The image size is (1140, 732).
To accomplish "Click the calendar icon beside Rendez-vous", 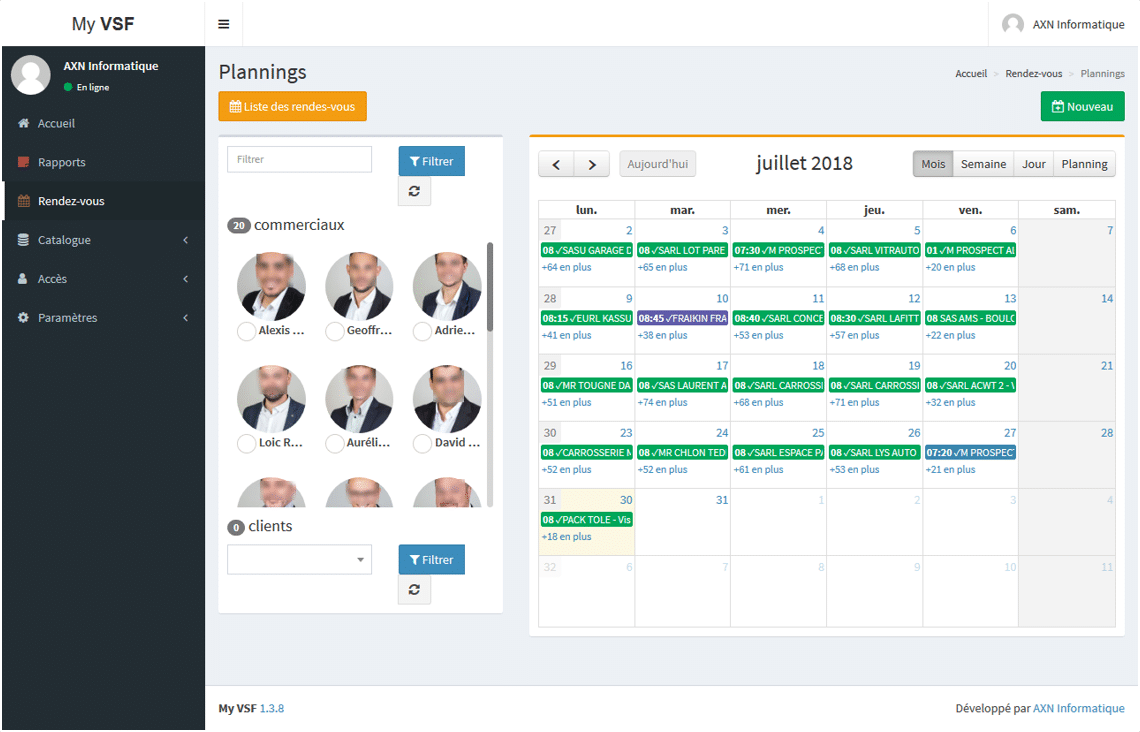I will point(23,201).
